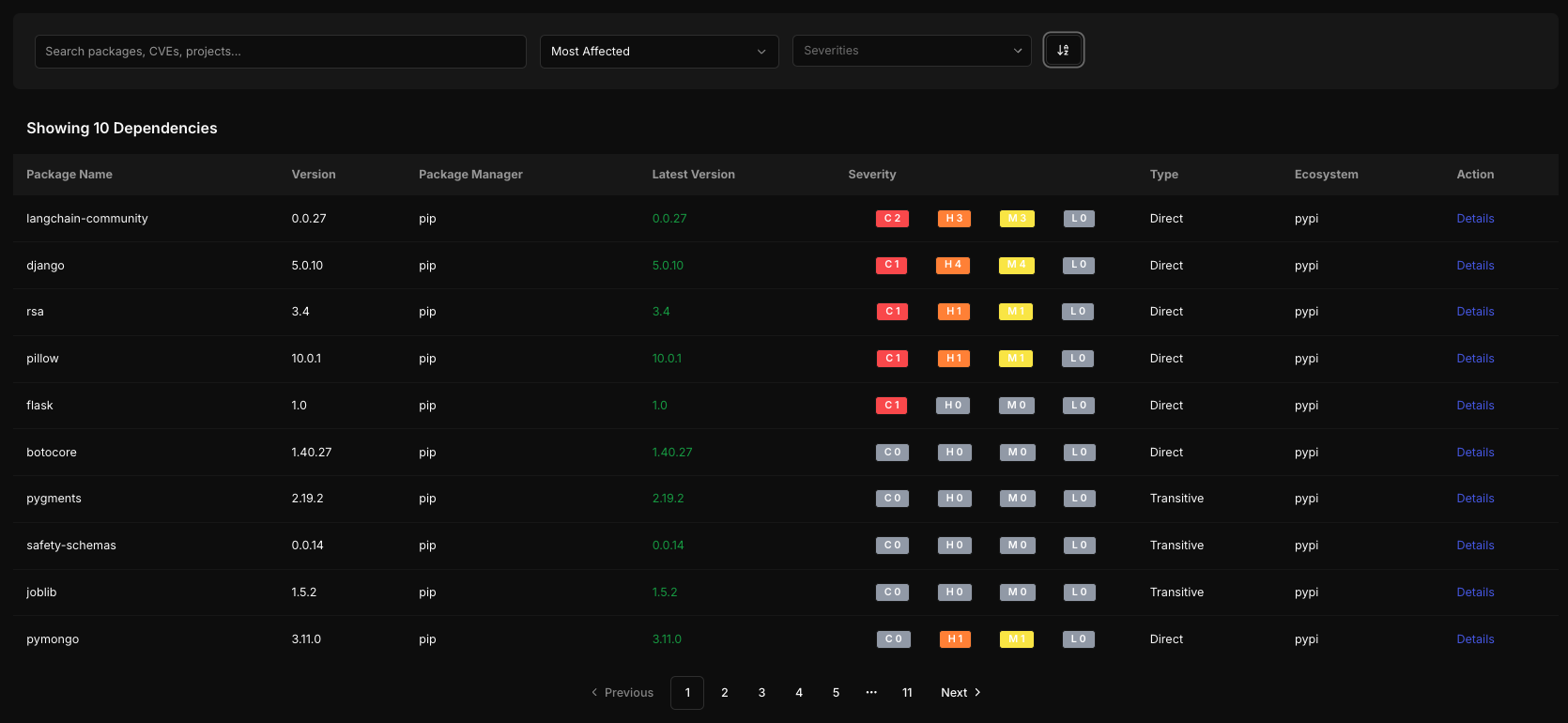Click latest version 2.19.2 for pygments
This screenshot has width=1568, height=723.
669,499
